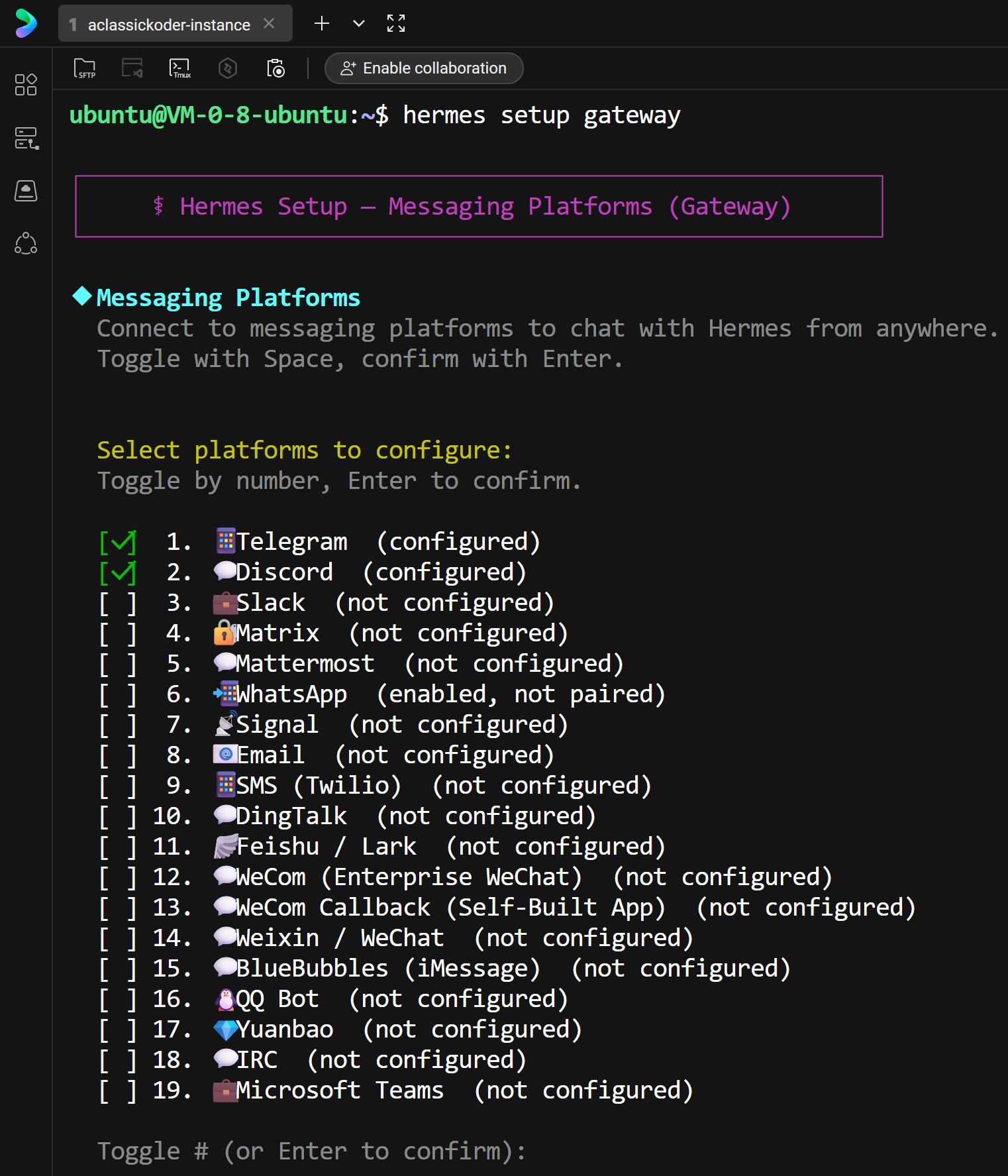Open the Tmux session tool
The height and width of the screenshot is (1176, 1008).
click(x=180, y=68)
